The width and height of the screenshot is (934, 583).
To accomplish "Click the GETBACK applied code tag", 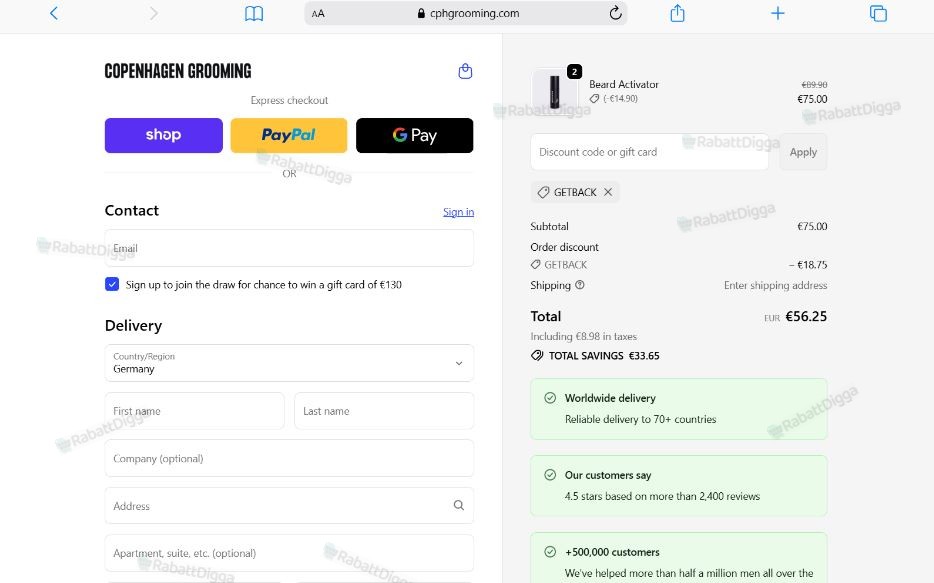I will click(575, 192).
